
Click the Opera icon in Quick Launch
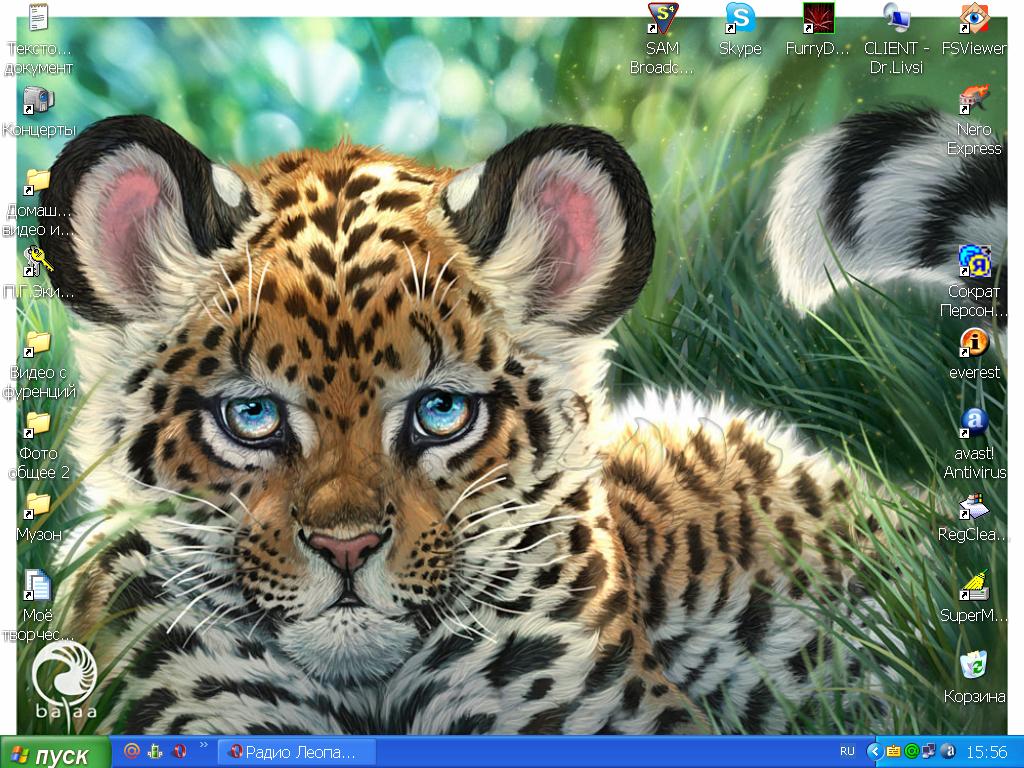[x=180, y=751]
